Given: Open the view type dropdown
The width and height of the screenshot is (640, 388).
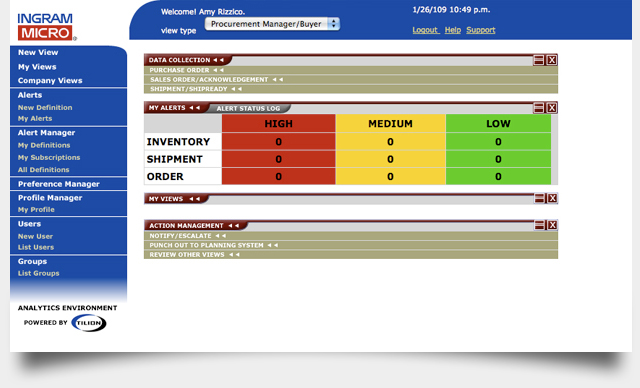Looking at the screenshot, I should pos(272,24).
